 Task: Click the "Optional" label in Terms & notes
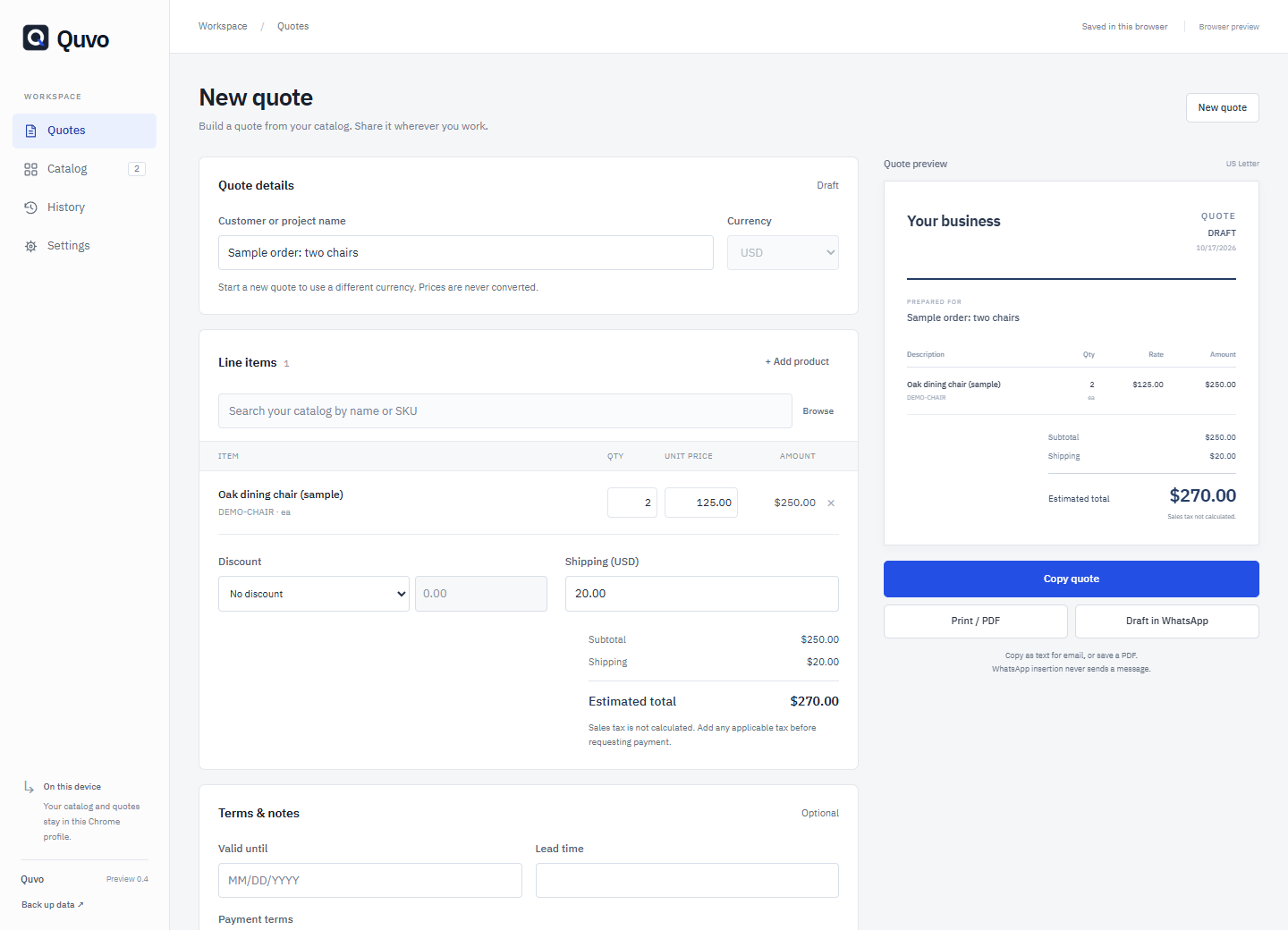[820, 814]
